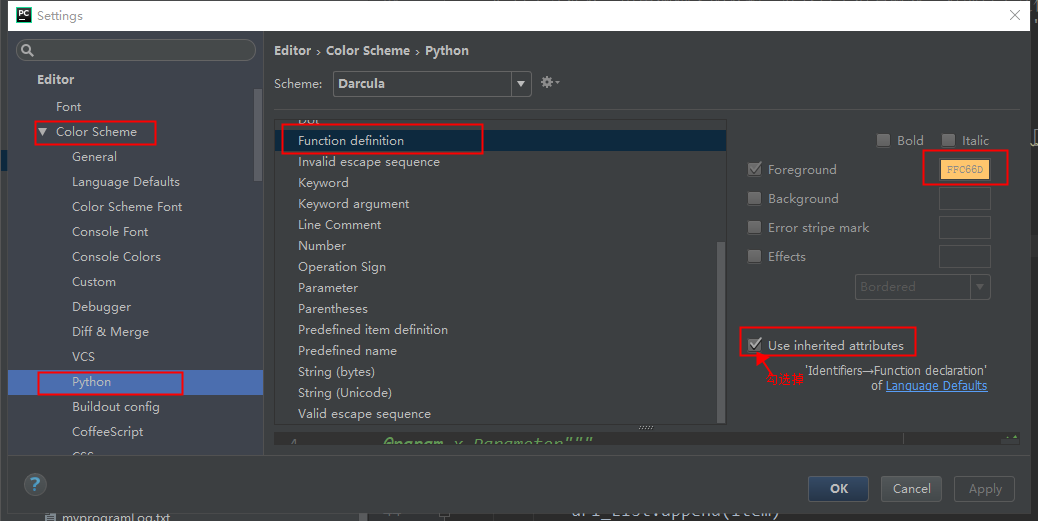Collapse the Color Scheme tree node
Viewport: 1038px width, 521px height.
(x=43, y=132)
